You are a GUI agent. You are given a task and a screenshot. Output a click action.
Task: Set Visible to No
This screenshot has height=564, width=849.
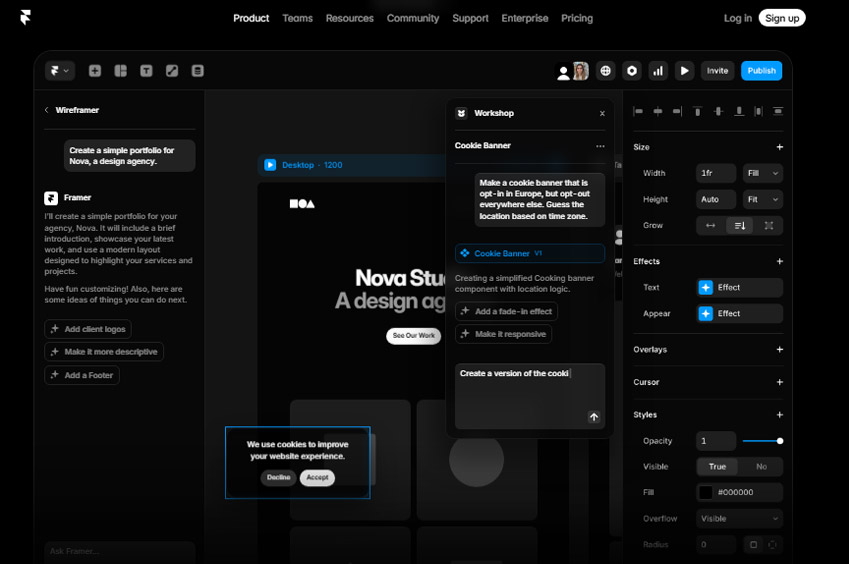click(x=761, y=467)
